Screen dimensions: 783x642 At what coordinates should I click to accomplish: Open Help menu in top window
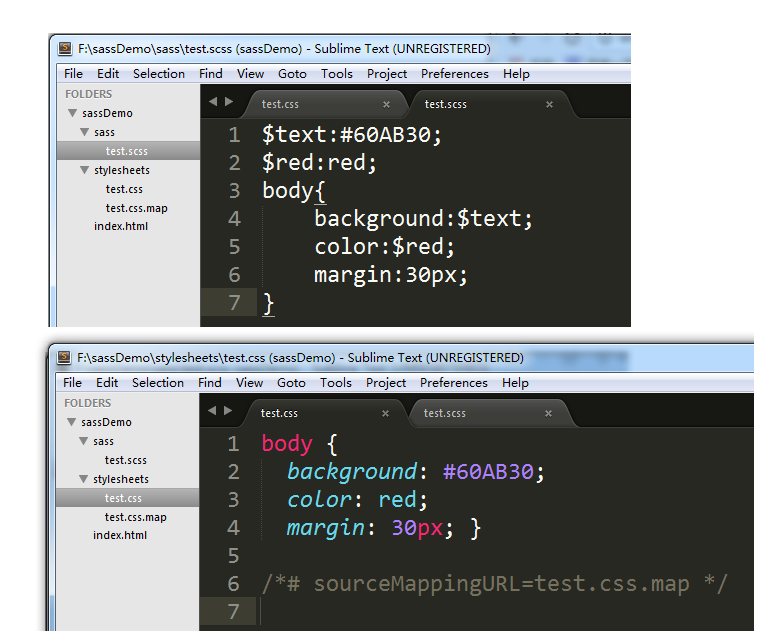tap(516, 74)
